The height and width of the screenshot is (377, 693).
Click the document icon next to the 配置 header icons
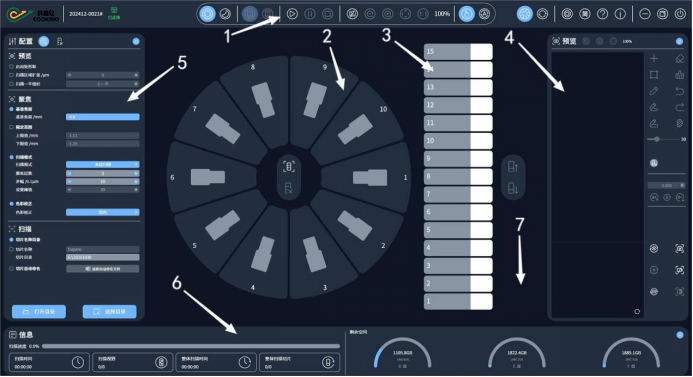[x=60, y=41]
